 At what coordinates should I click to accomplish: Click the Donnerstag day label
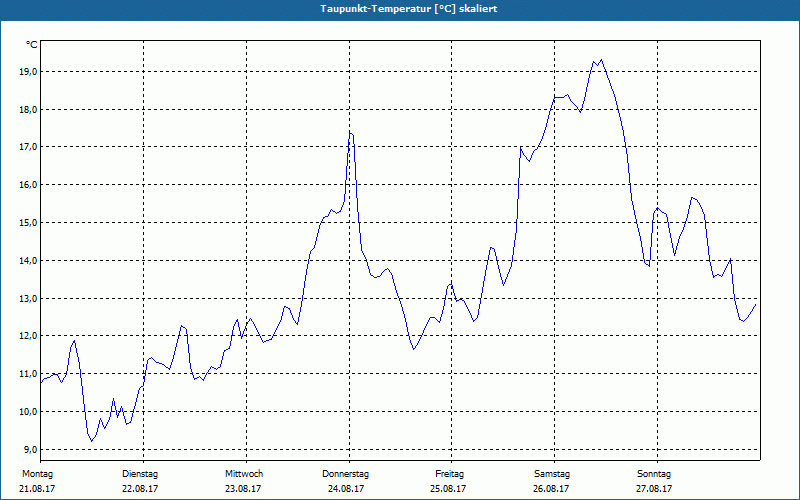point(345,474)
